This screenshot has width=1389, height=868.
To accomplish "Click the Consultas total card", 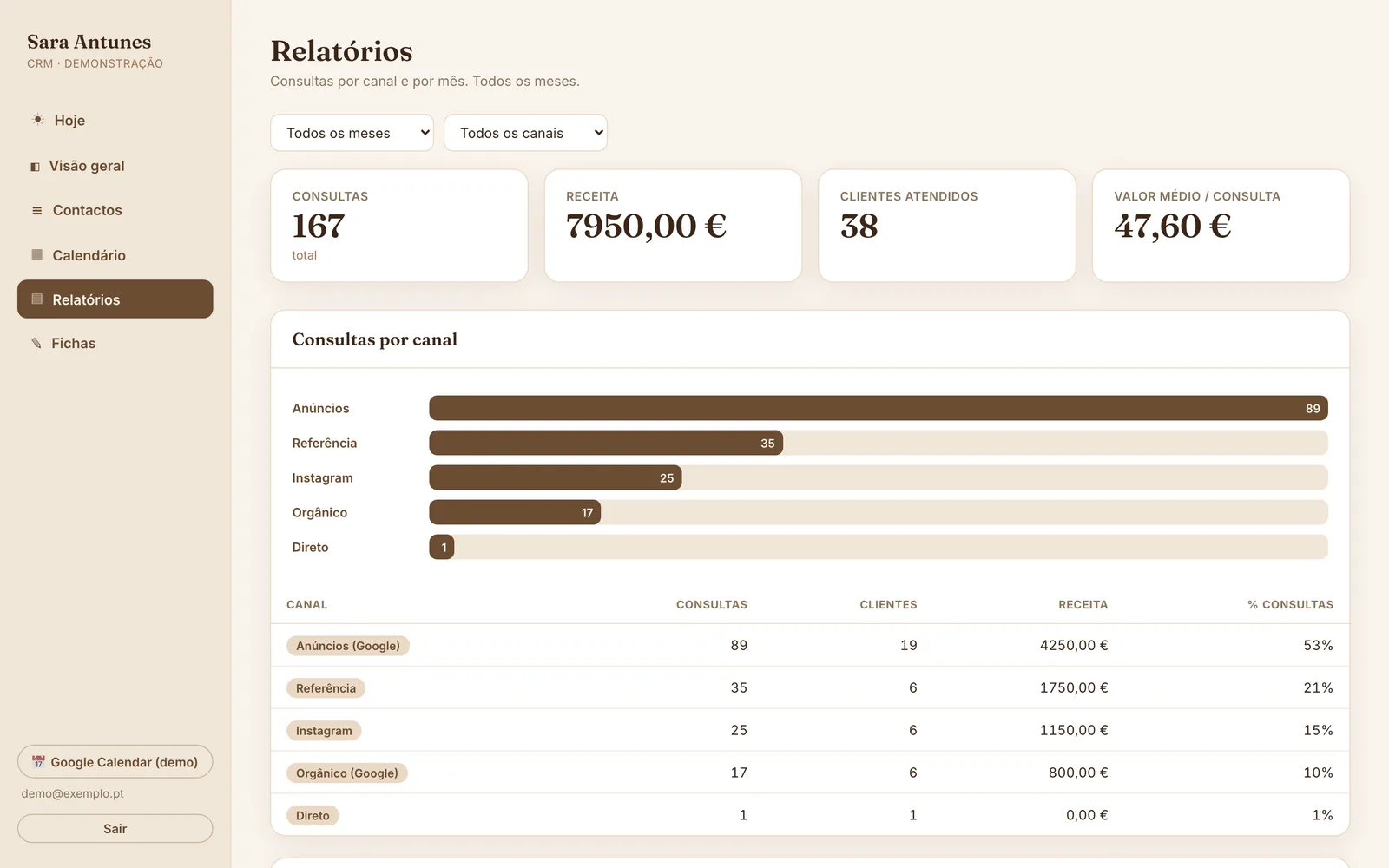I will tap(399, 226).
